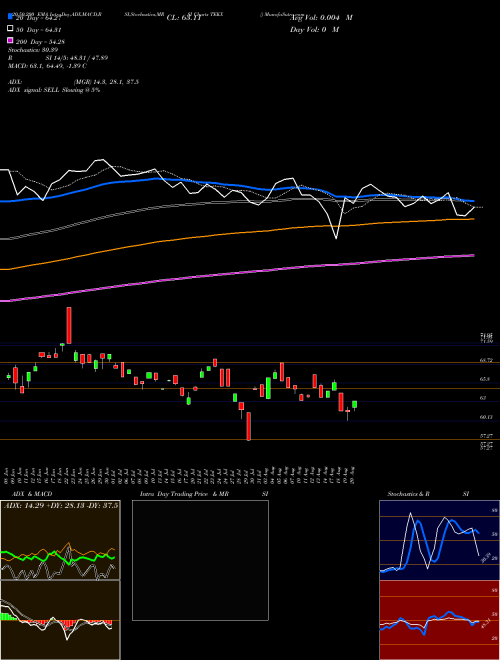Click the MACD values text line
500x660 pixels.
click(x=48, y=66)
